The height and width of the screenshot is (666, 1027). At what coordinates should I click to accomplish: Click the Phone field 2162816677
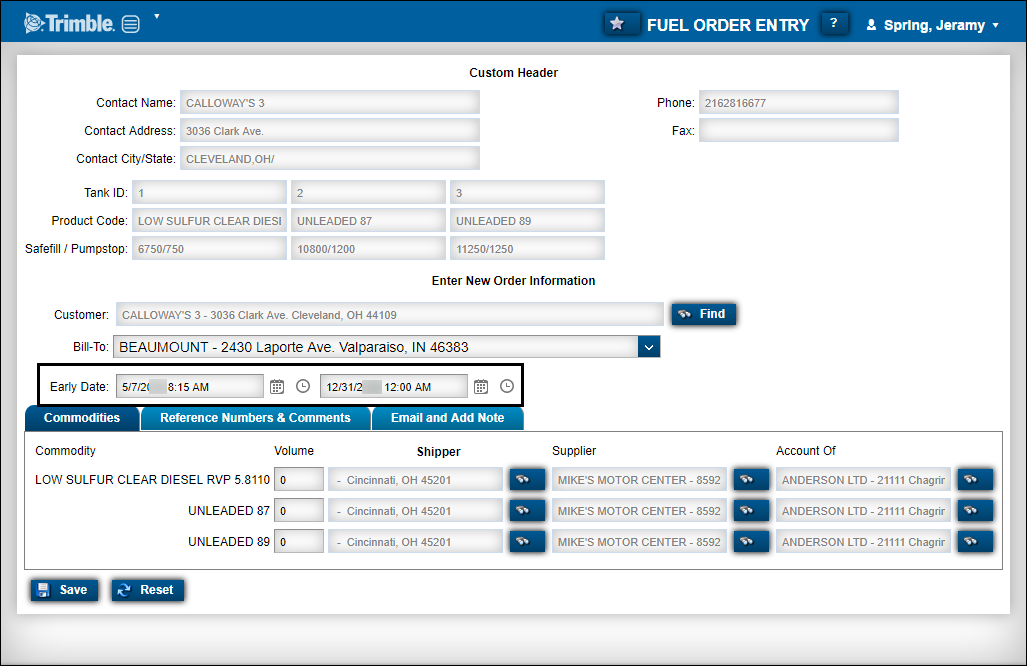tap(798, 103)
